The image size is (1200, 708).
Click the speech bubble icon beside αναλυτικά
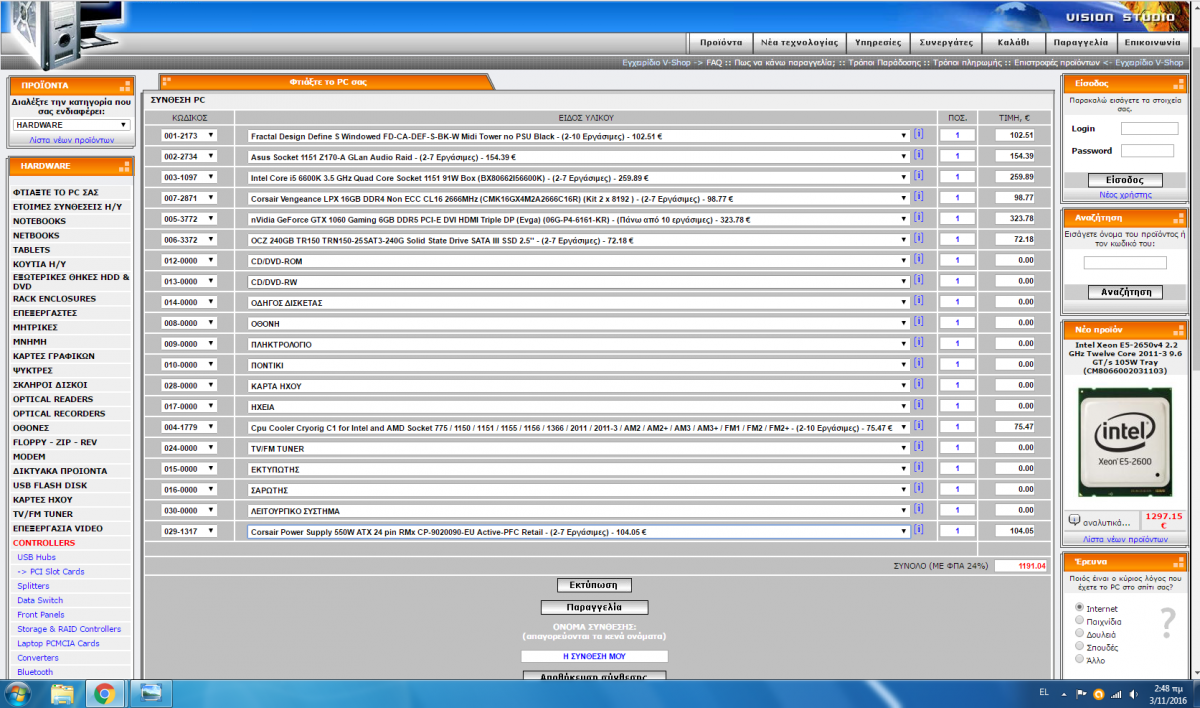[x=1073, y=521]
